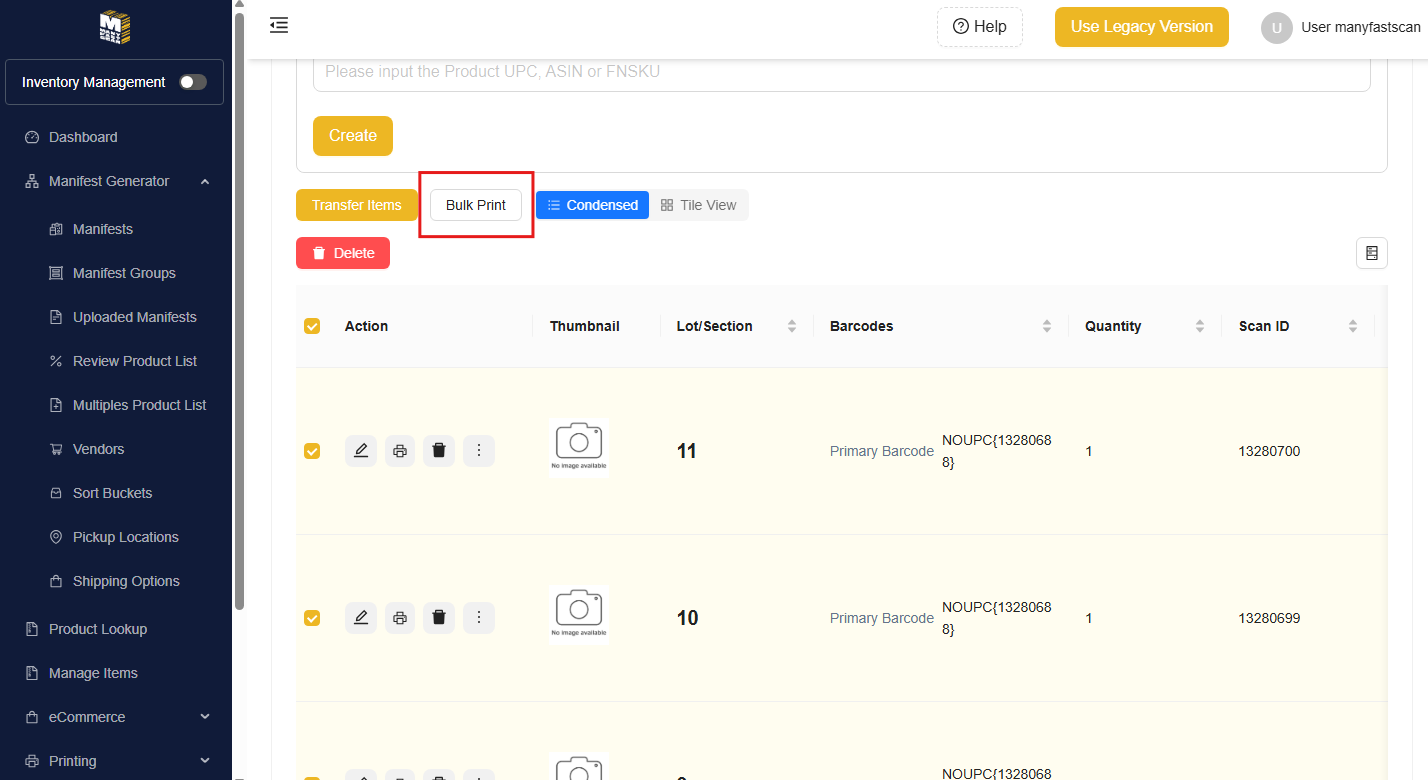Click the yellow Transfer Items button
The width and height of the screenshot is (1428, 780).
click(356, 205)
